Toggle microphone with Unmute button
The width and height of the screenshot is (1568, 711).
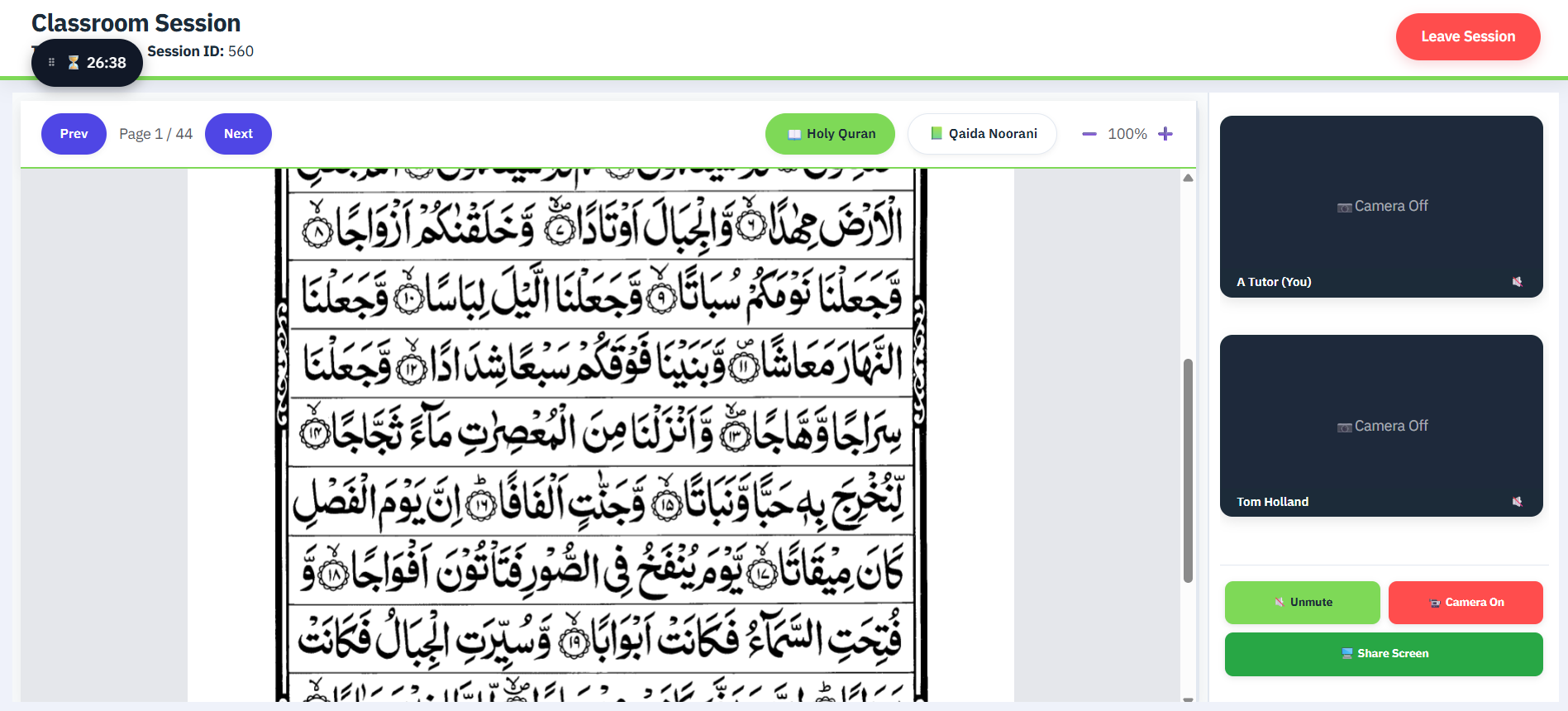pyautogui.click(x=1302, y=603)
